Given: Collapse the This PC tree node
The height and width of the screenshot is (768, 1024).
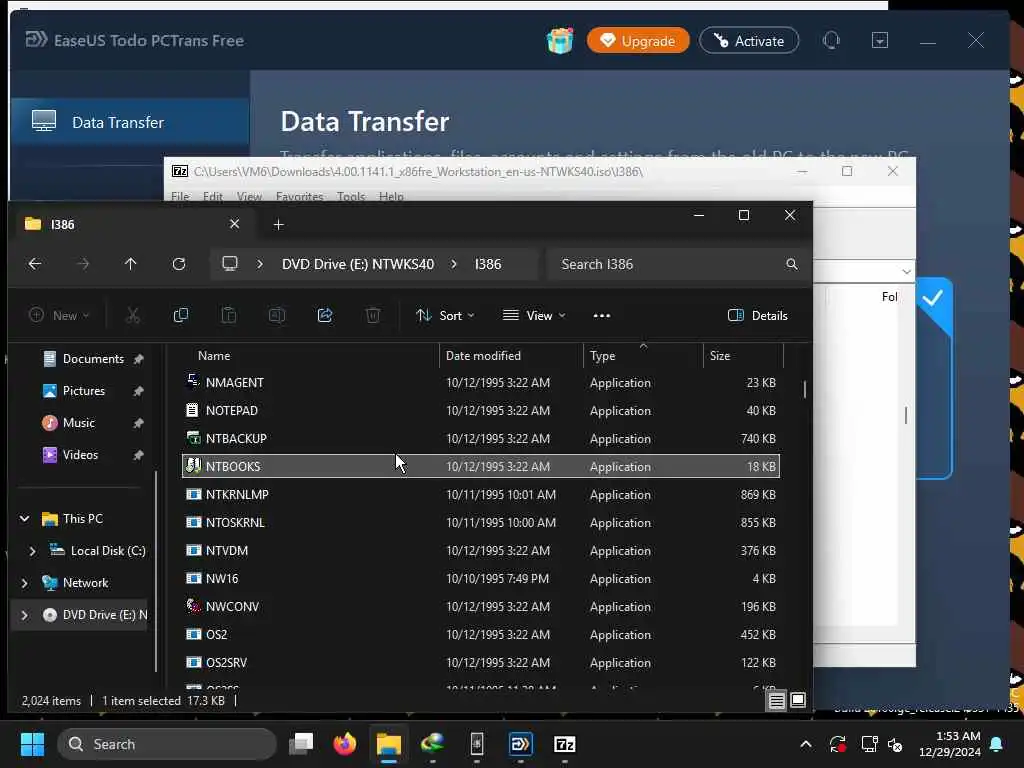Looking at the screenshot, I should point(25,519).
